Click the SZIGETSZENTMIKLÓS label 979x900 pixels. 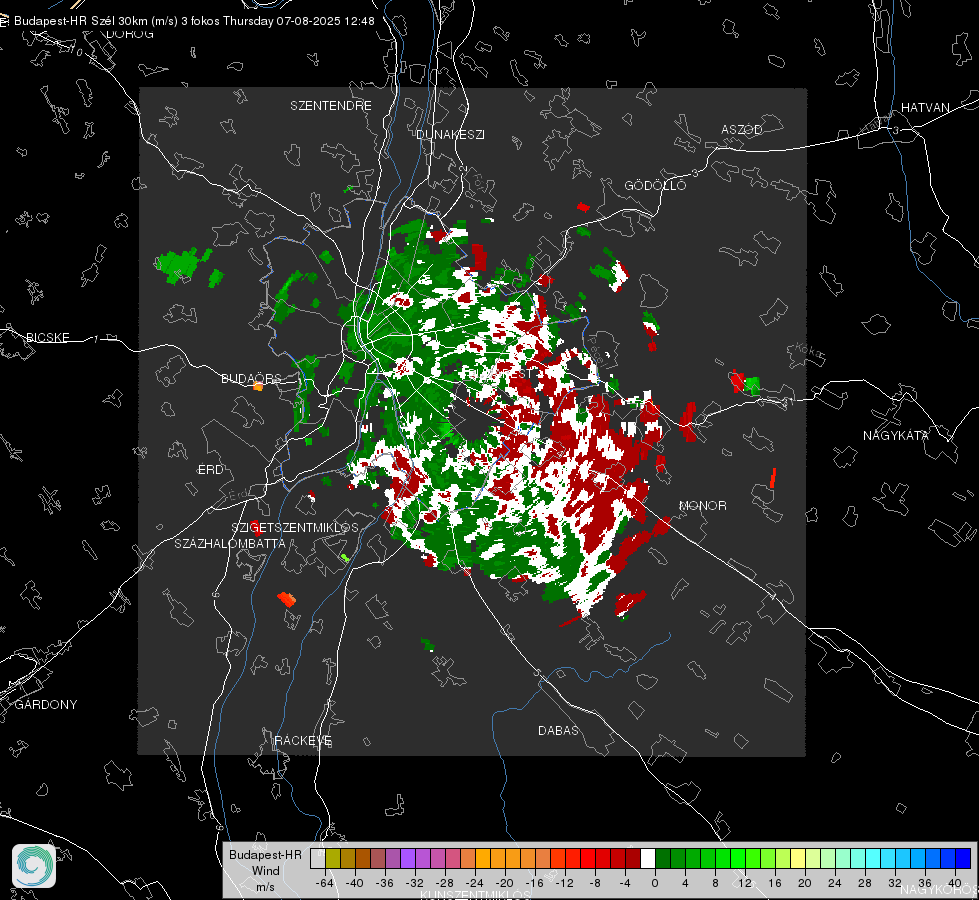[295, 528]
